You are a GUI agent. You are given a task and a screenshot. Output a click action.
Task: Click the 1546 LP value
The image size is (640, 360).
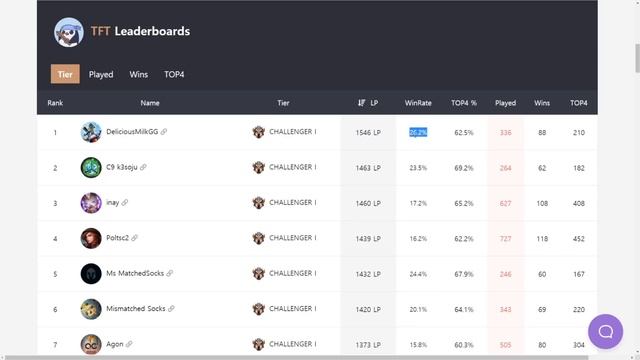(x=368, y=132)
